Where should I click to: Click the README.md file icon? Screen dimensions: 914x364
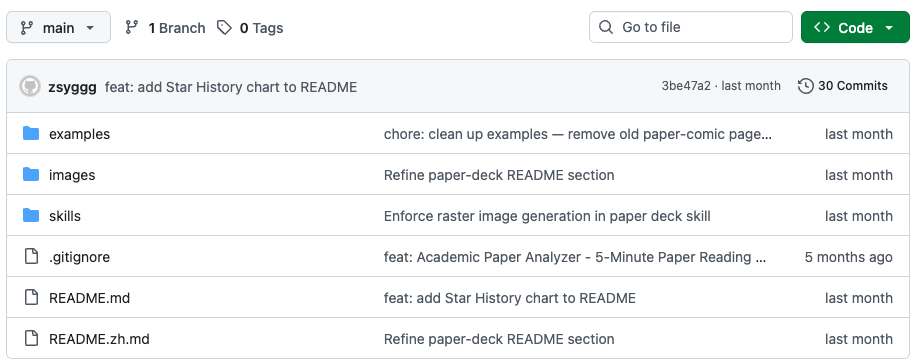tap(31, 297)
